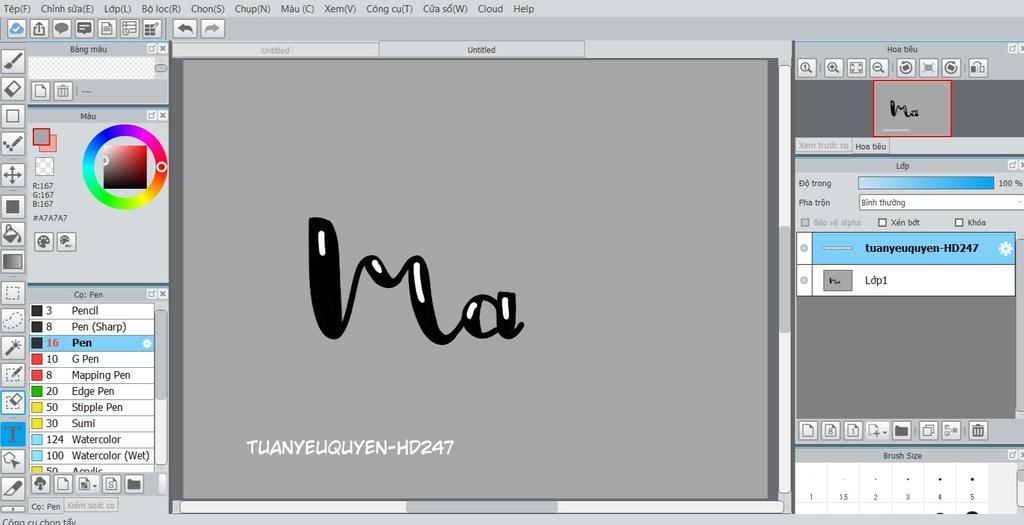Select the Bucket fill tool
The height and width of the screenshot is (525, 1024).
13,234
